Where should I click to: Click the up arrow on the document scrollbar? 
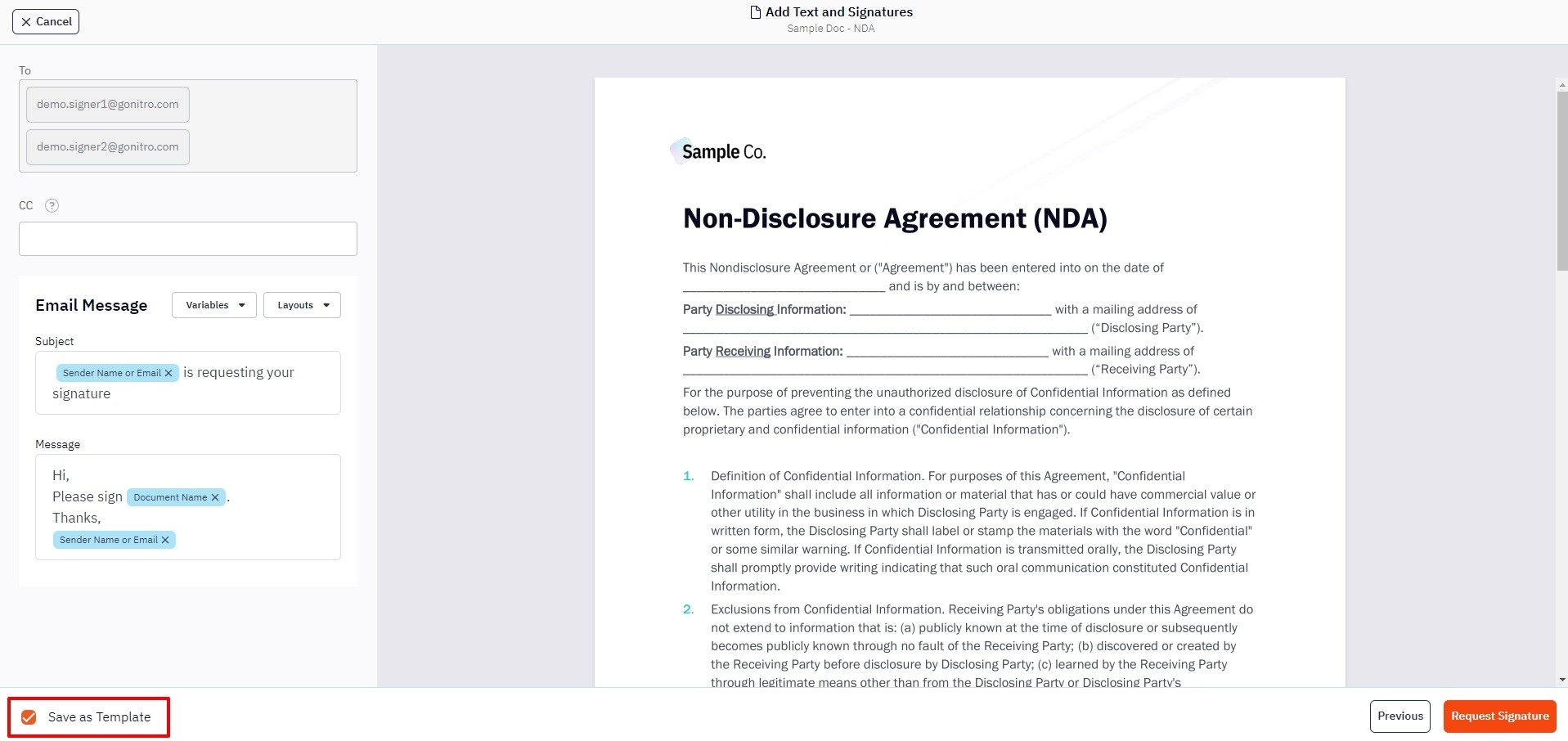pyautogui.click(x=1561, y=84)
